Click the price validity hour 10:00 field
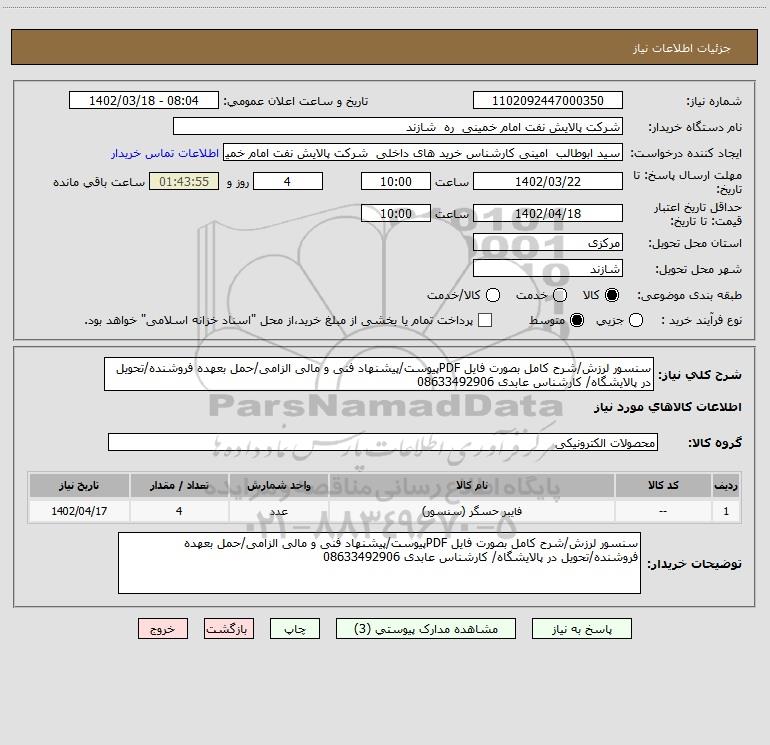 pyautogui.click(x=396, y=213)
